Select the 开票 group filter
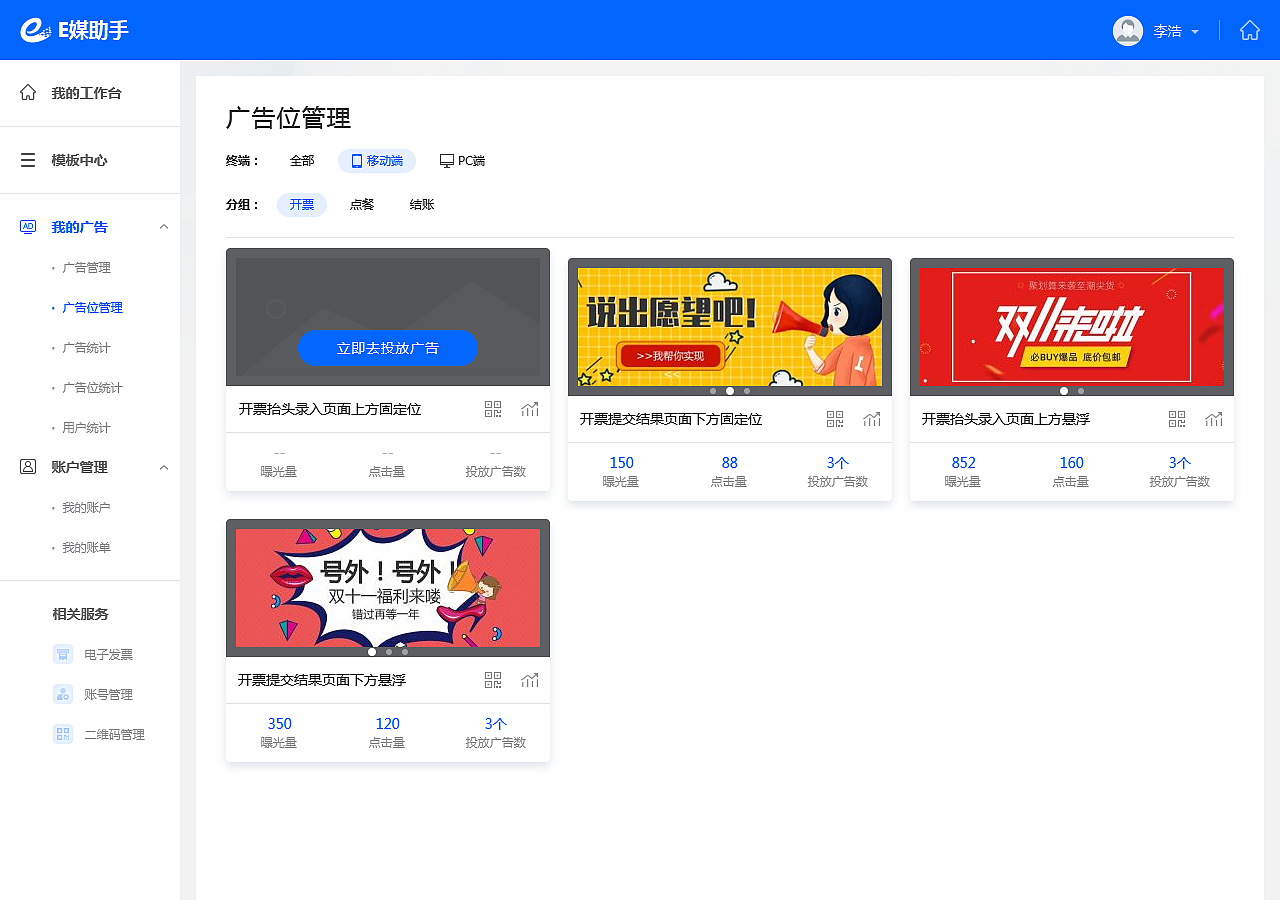The image size is (1280, 900). 302,205
